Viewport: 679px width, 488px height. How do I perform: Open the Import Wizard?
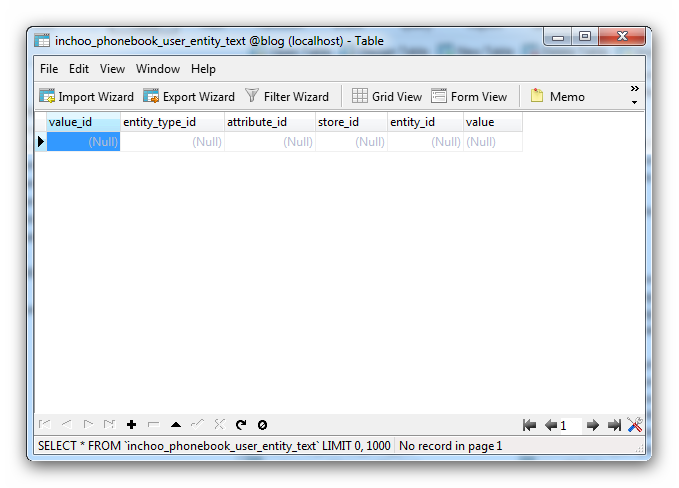[x=86, y=97]
